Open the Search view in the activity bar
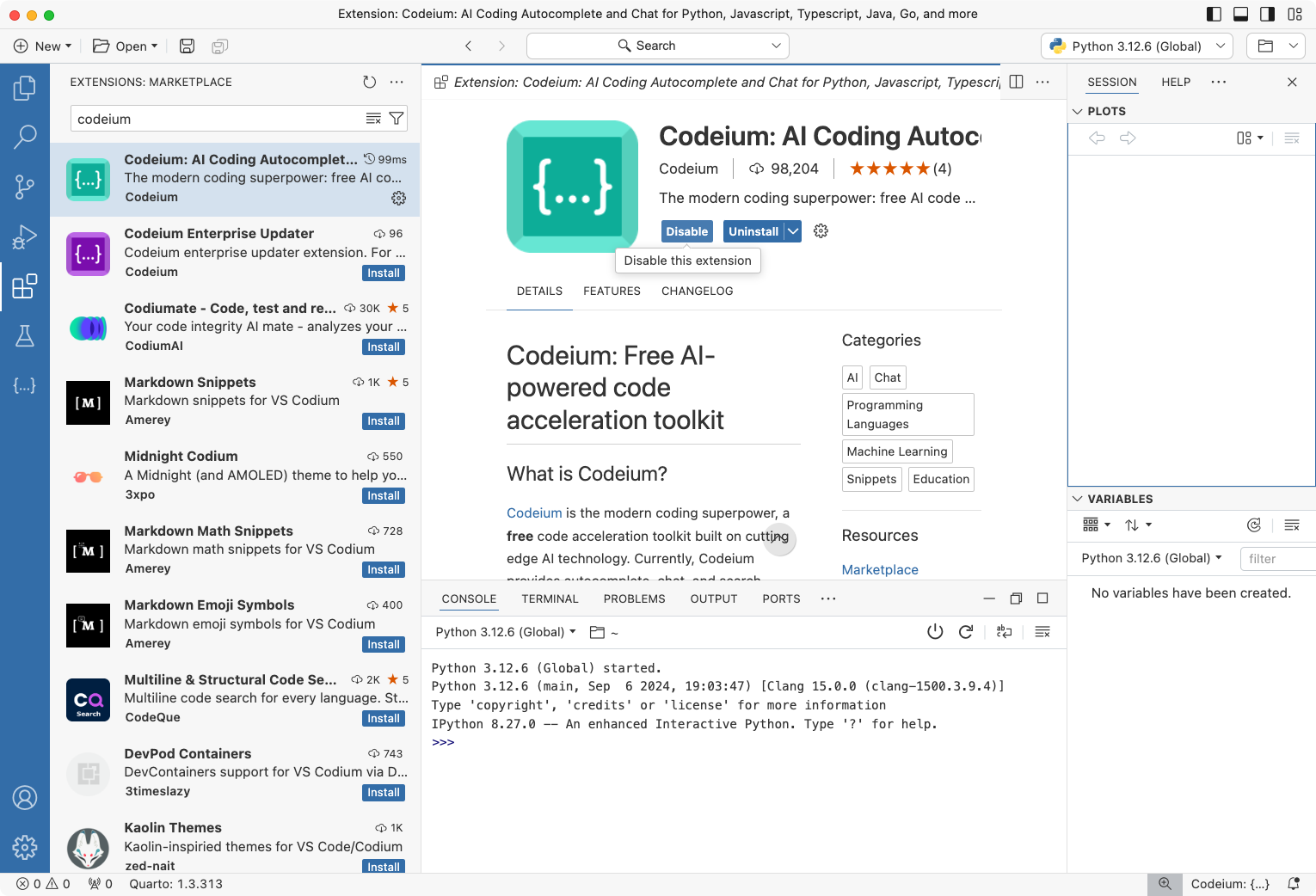 point(25,137)
